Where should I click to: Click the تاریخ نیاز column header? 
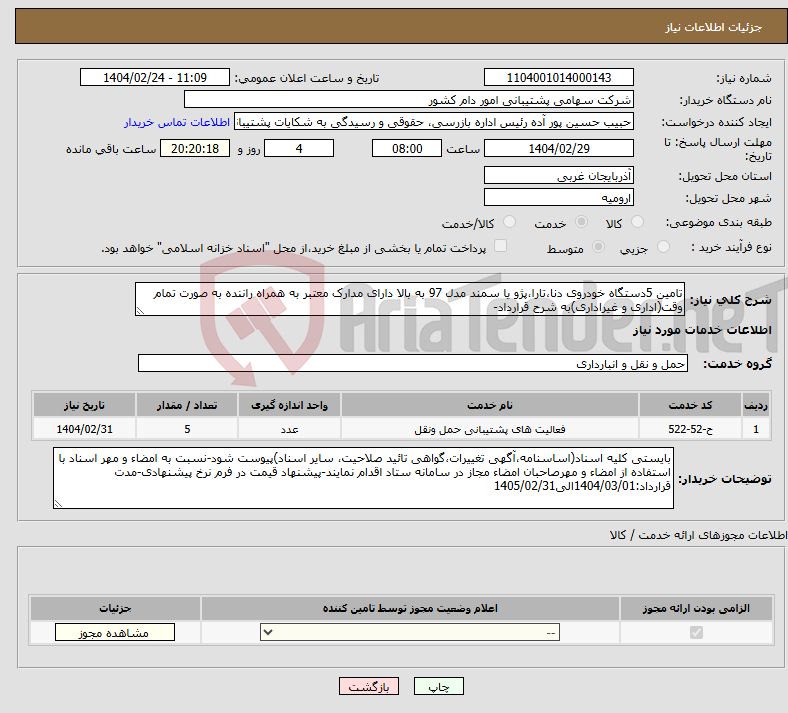coord(84,405)
